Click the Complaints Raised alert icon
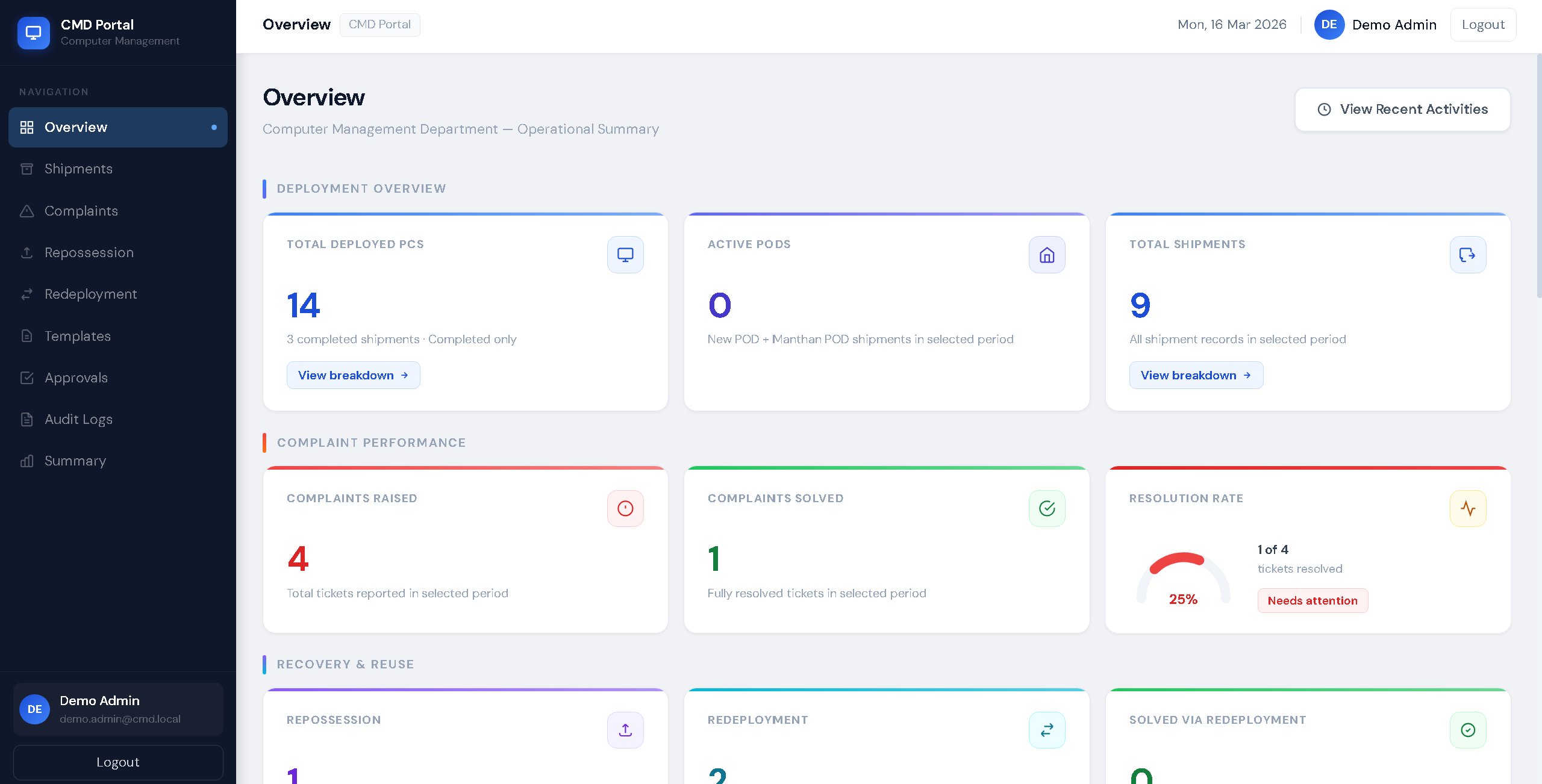Screen dimensions: 1542x784 (625, 509)
